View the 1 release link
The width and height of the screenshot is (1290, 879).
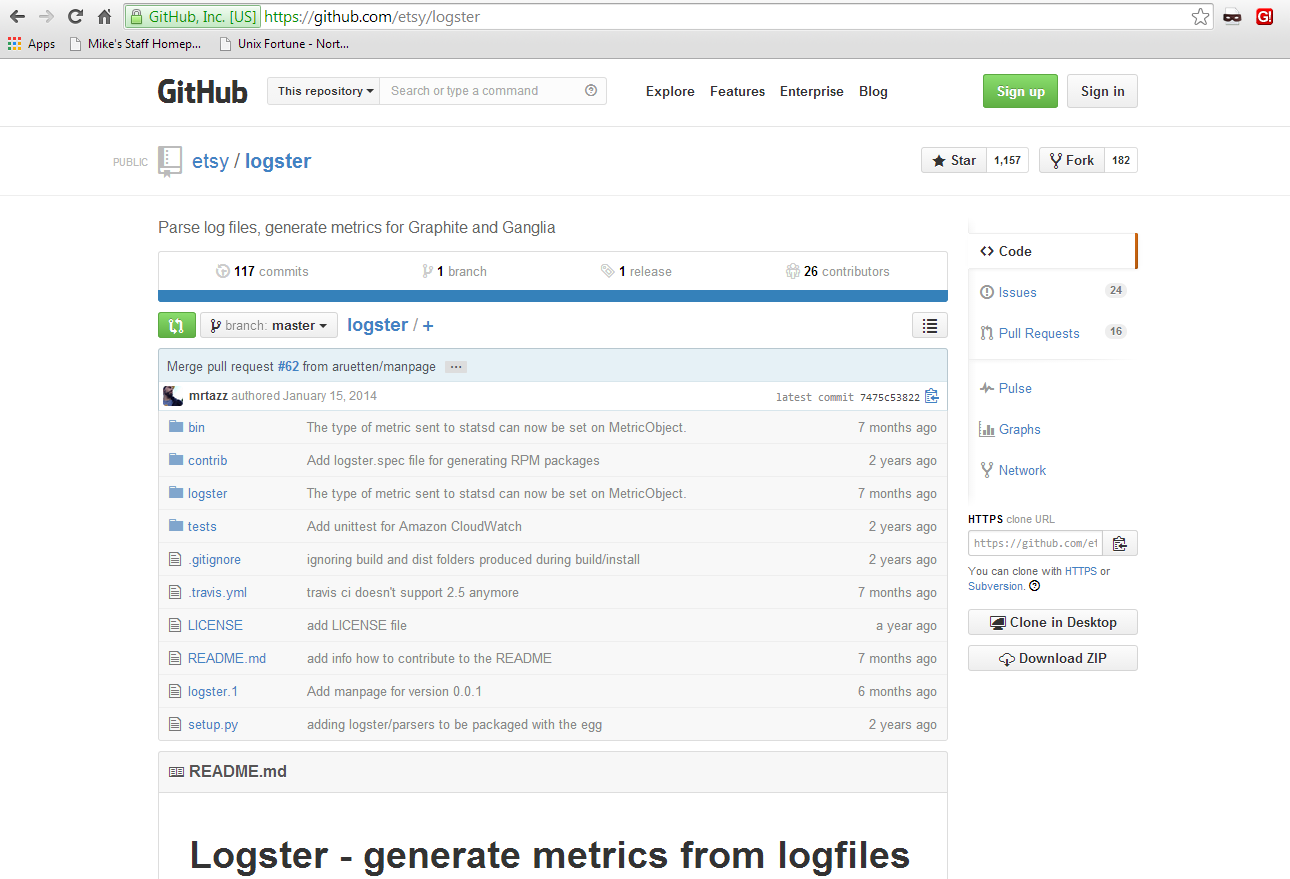[x=636, y=271]
